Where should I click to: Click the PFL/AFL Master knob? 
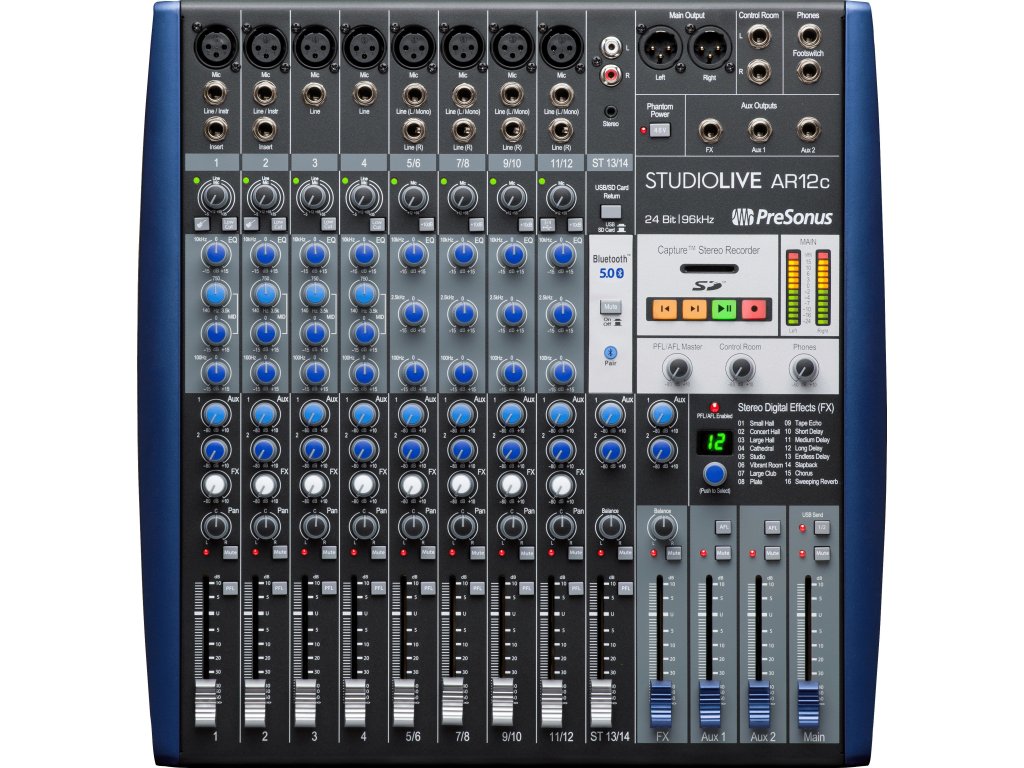(x=677, y=369)
